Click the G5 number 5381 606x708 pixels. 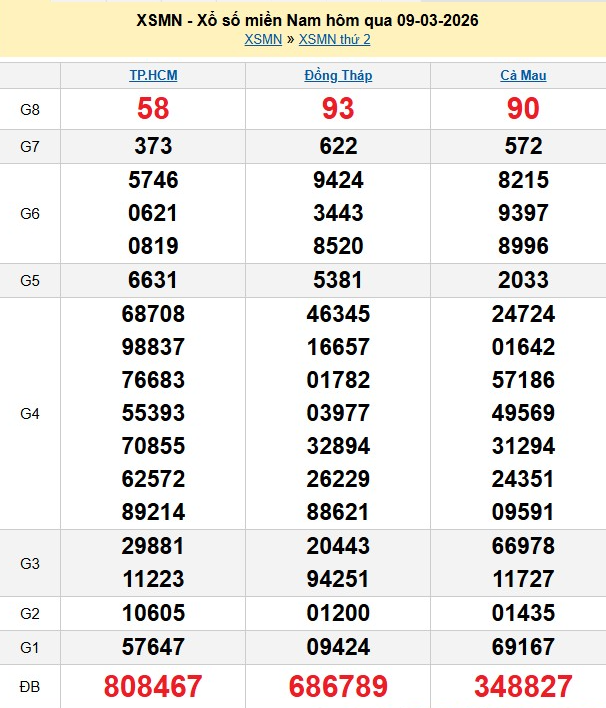[338, 280]
